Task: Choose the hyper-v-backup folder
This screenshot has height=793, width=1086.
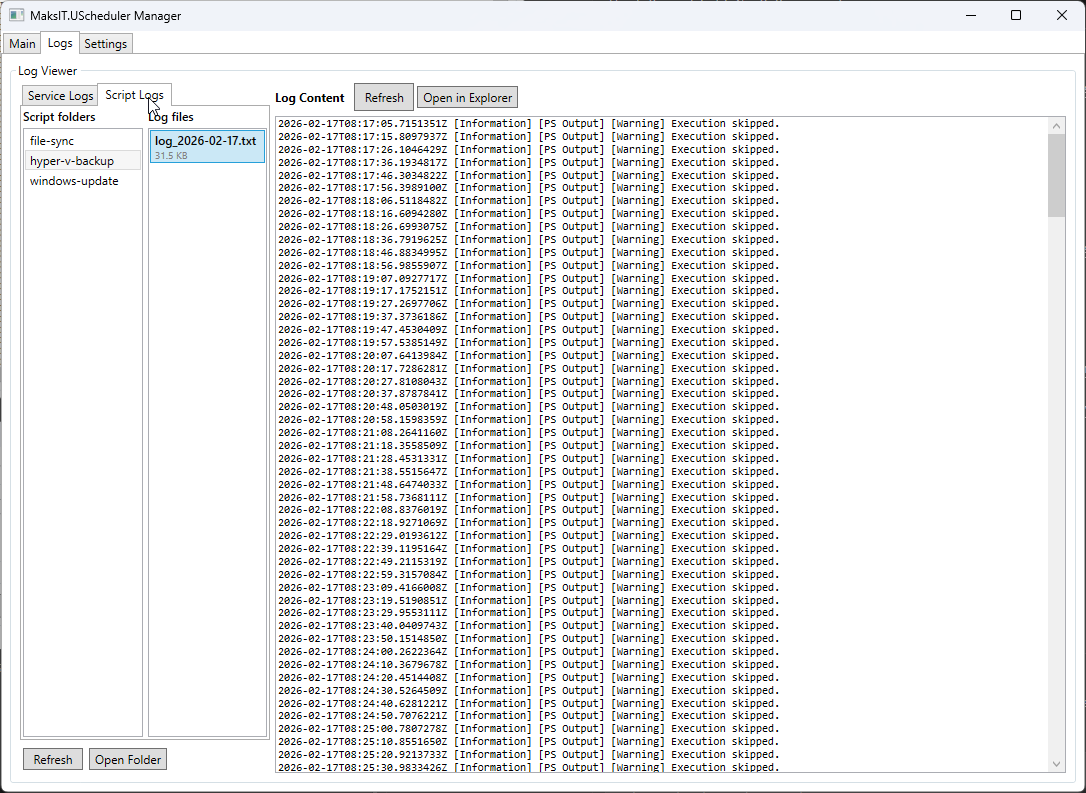Action: point(72,161)
